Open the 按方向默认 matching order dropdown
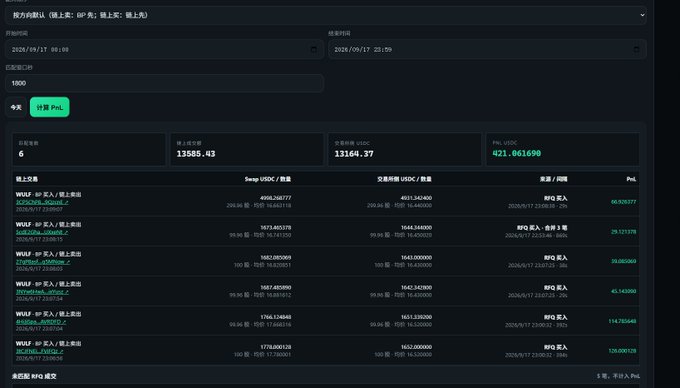 tap(326, 15)
